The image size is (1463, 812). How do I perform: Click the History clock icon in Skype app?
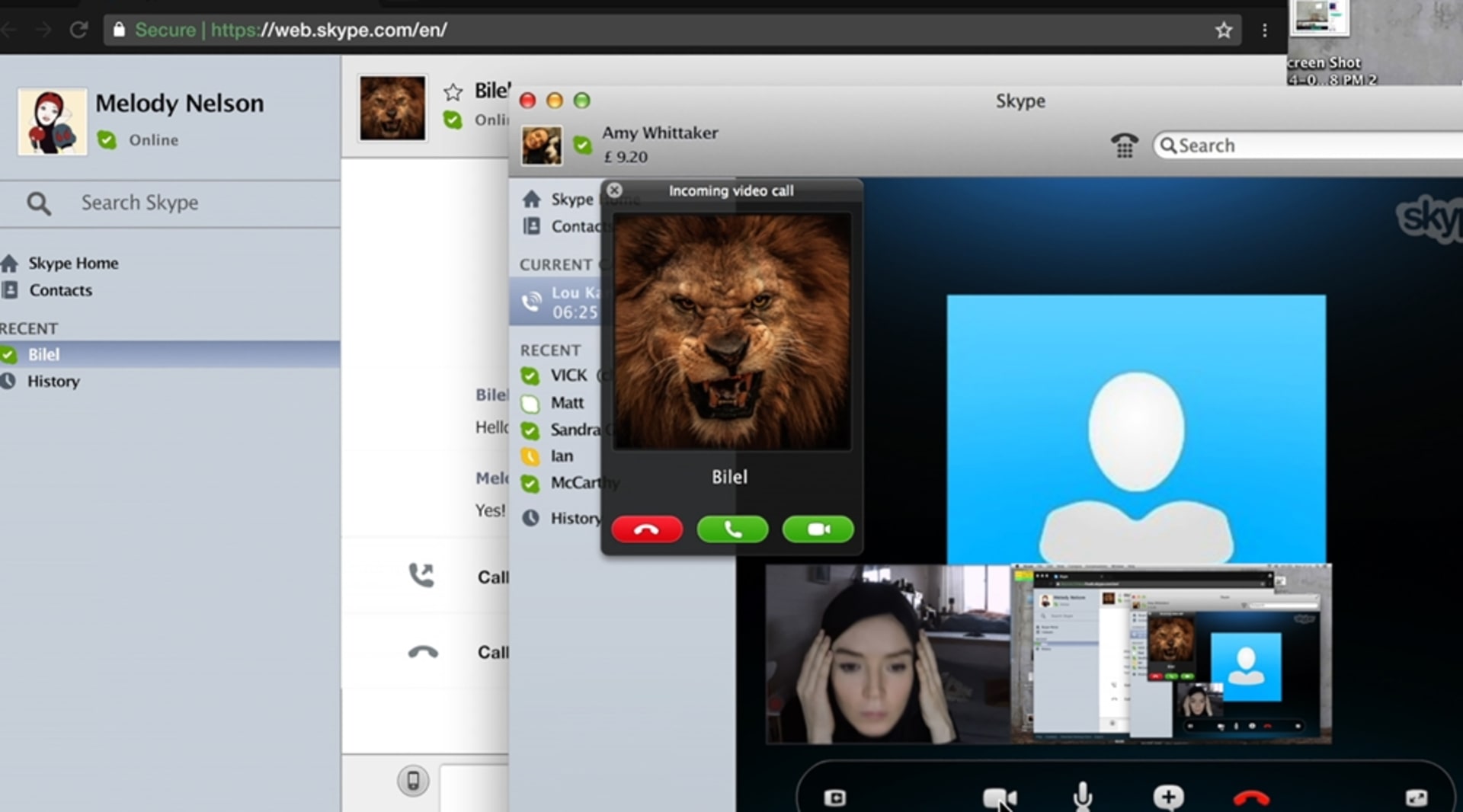(530, 518)
